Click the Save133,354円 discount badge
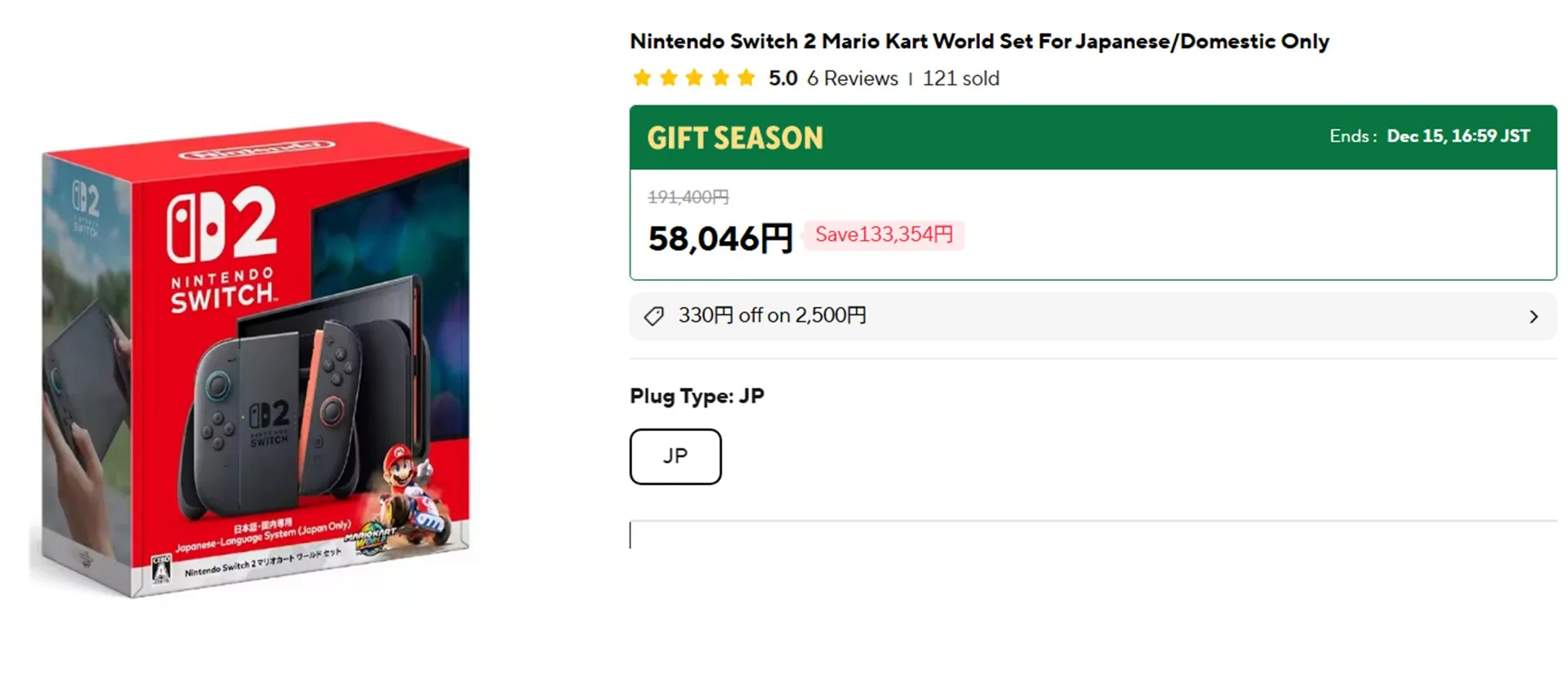 point(884,235)
